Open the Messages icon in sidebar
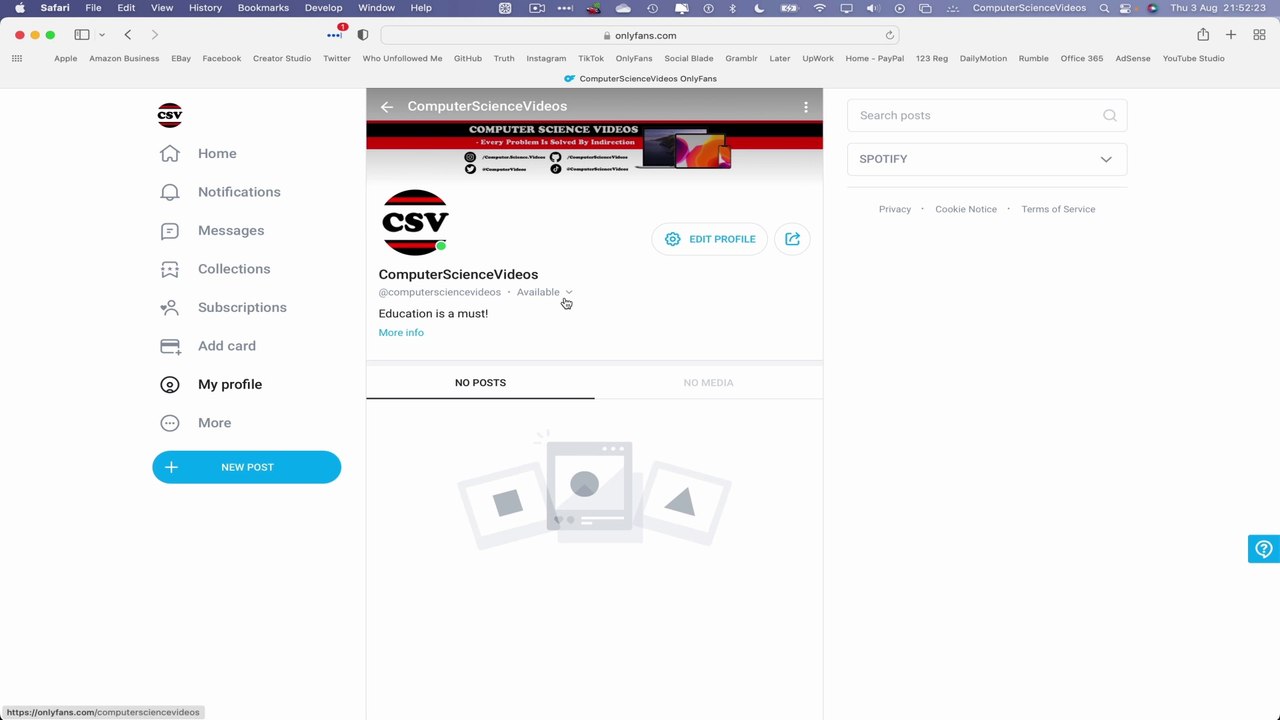Screen dimensions: 1280x720 tap(170, 230)
